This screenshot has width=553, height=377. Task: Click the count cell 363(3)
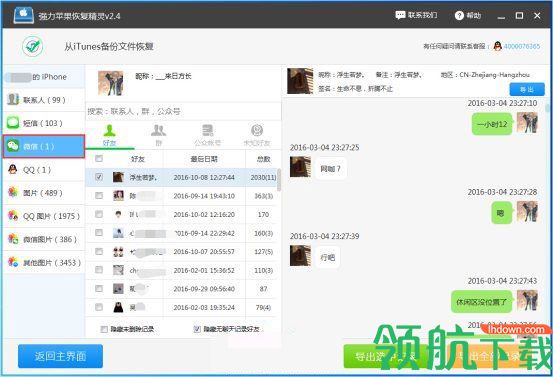[x=263, y=196]
